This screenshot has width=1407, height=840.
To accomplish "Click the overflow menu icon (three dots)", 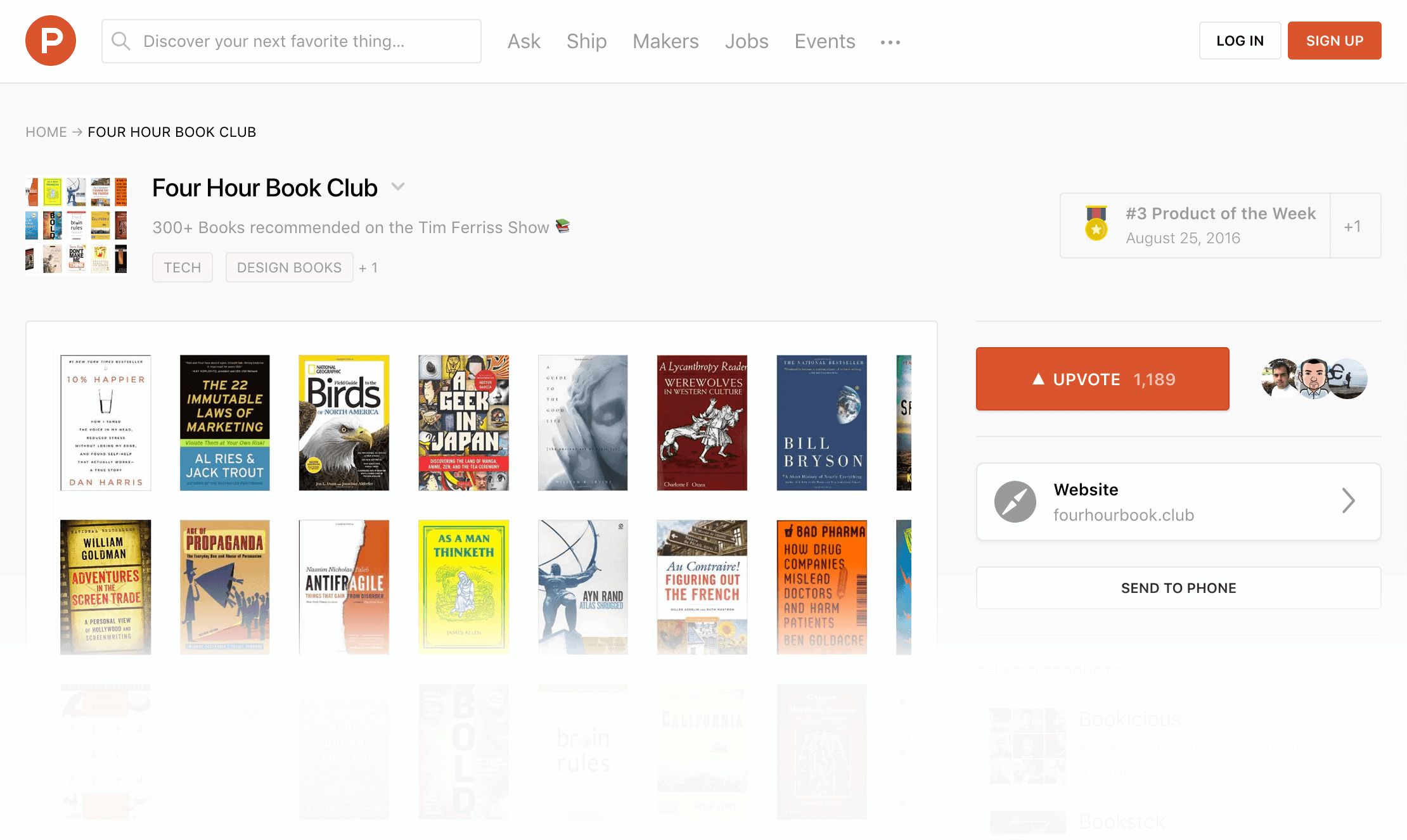I will pyautogui.click(x=889, y=42).
